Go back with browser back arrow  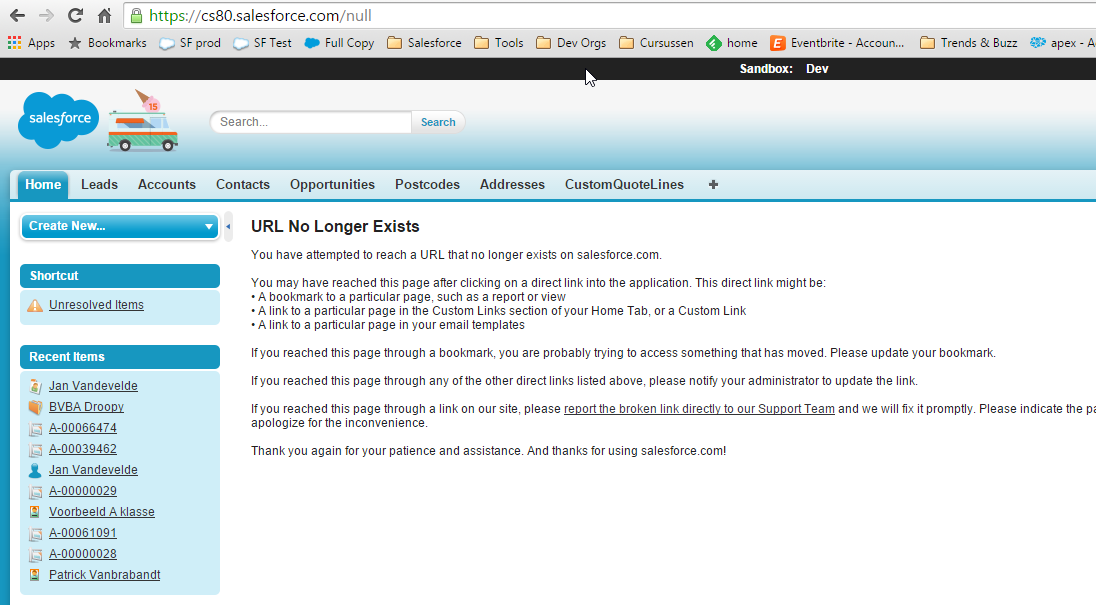tap(17, 15)
